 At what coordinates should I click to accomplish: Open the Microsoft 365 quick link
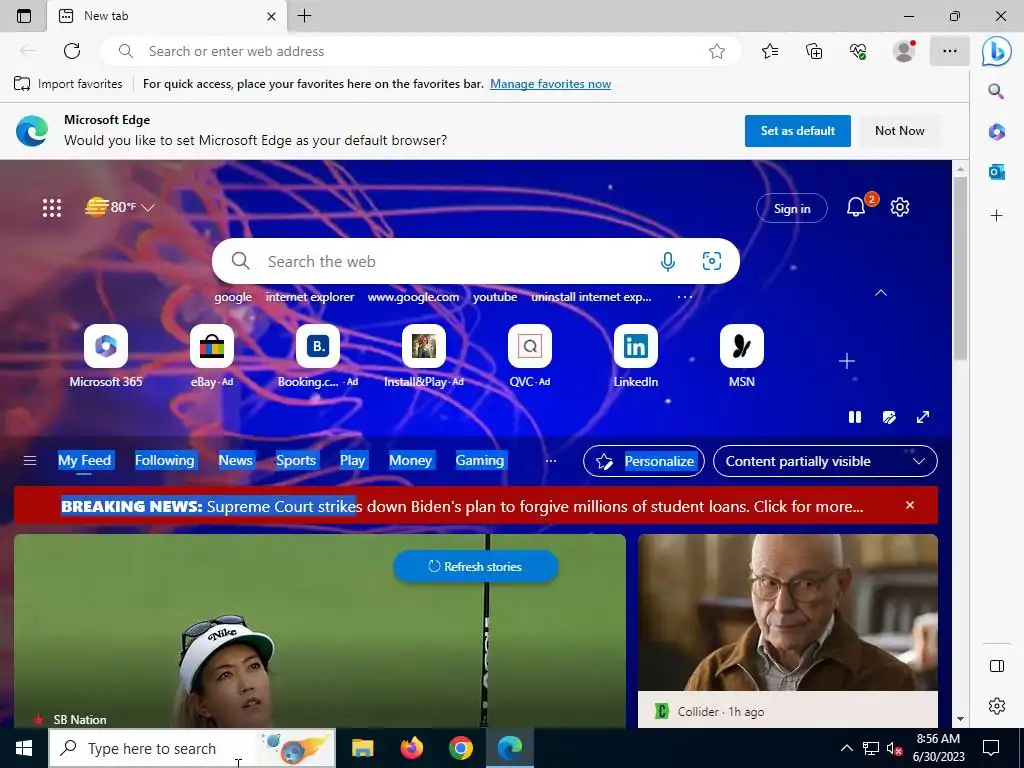pos(106,357)
